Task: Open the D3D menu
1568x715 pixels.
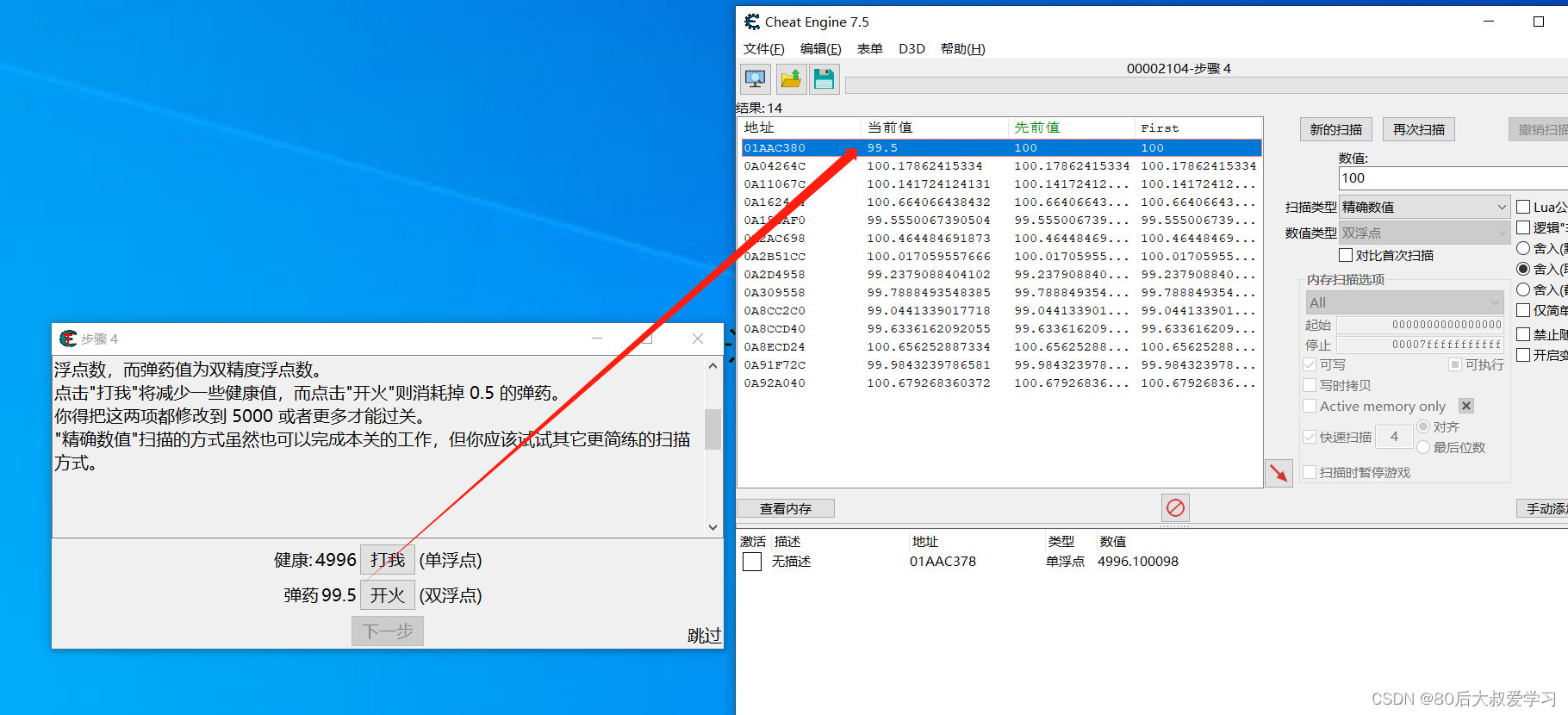Action: click(912, 49)
